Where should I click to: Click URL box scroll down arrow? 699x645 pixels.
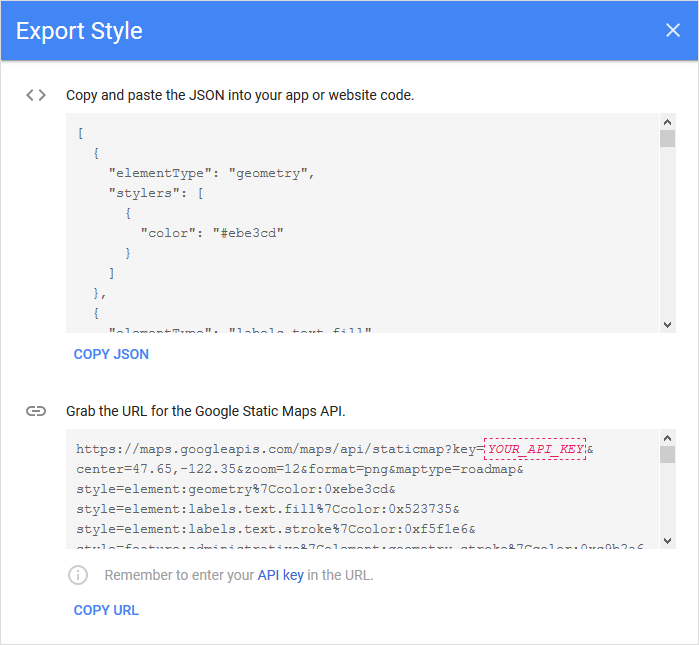pos(667,541)
